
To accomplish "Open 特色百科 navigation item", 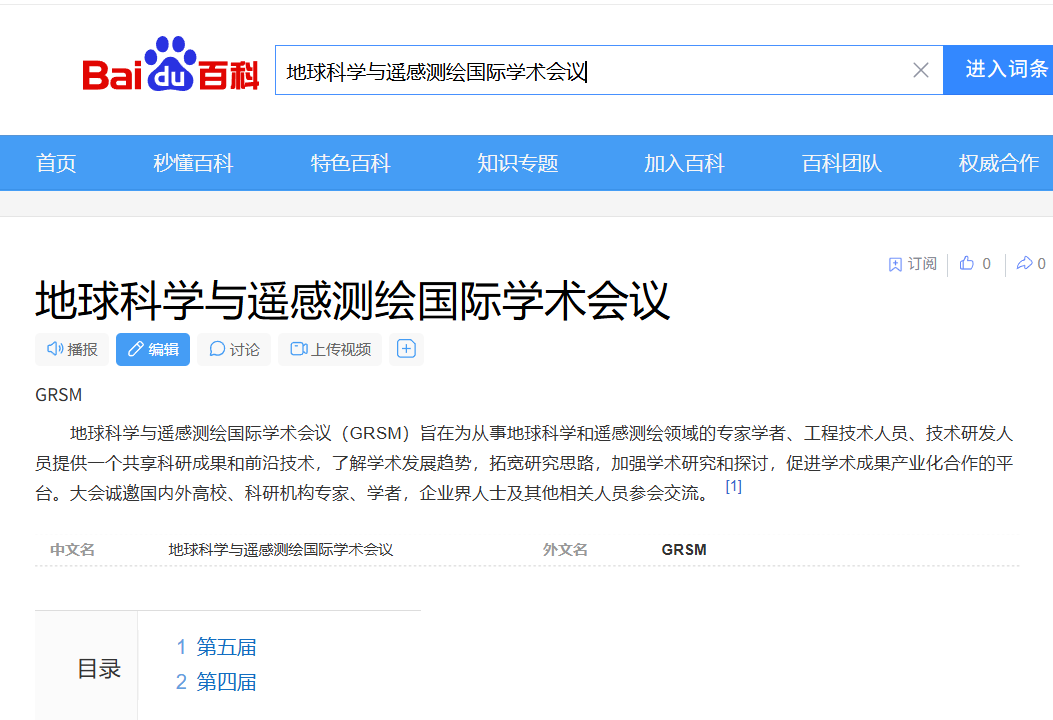I will click(350, 163).
